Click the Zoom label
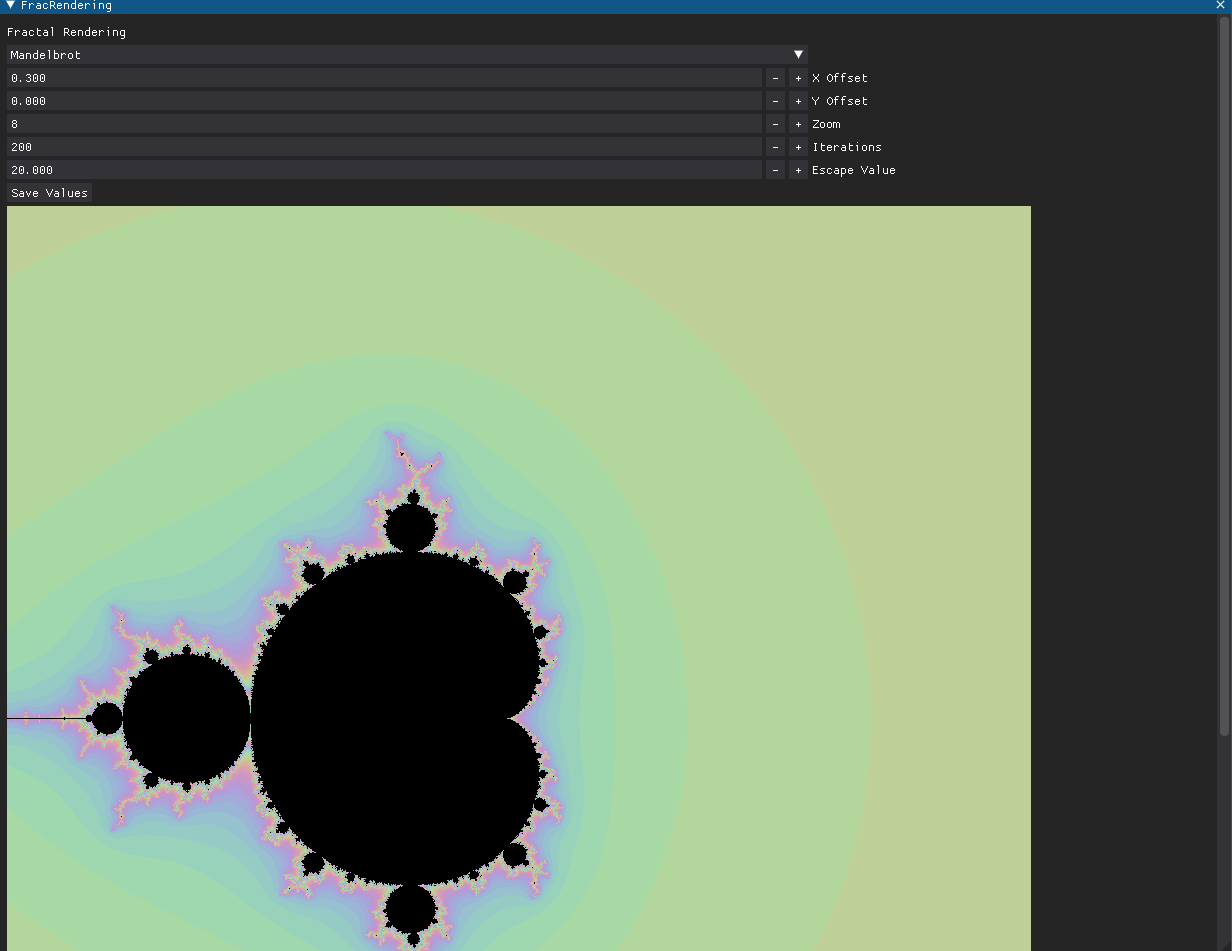Viewport: 1232px width, 951px height. click(x=826, y=124)
